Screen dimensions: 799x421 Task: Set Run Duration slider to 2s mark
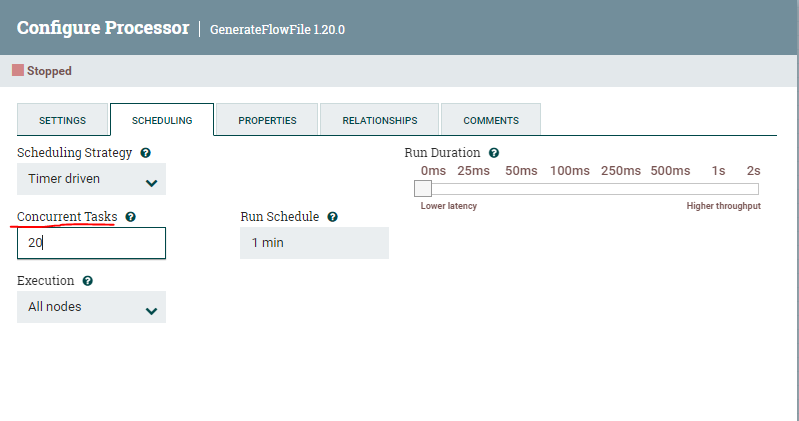pyautogui.click(x=754, y=188)
